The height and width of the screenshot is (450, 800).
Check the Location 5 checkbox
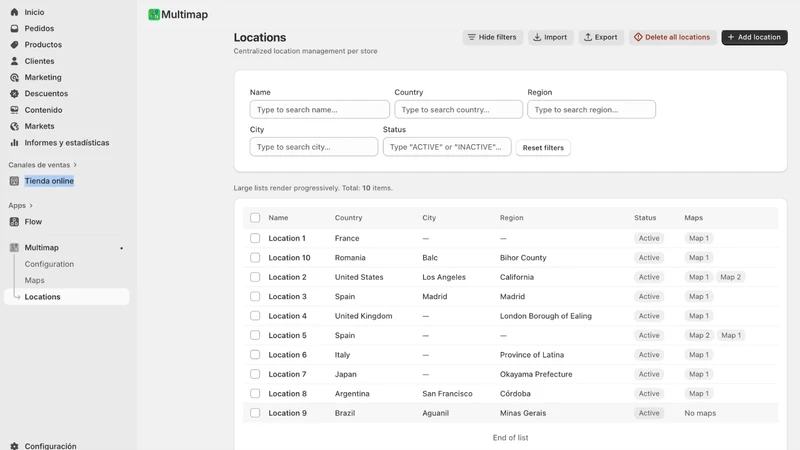click(255, 335)
